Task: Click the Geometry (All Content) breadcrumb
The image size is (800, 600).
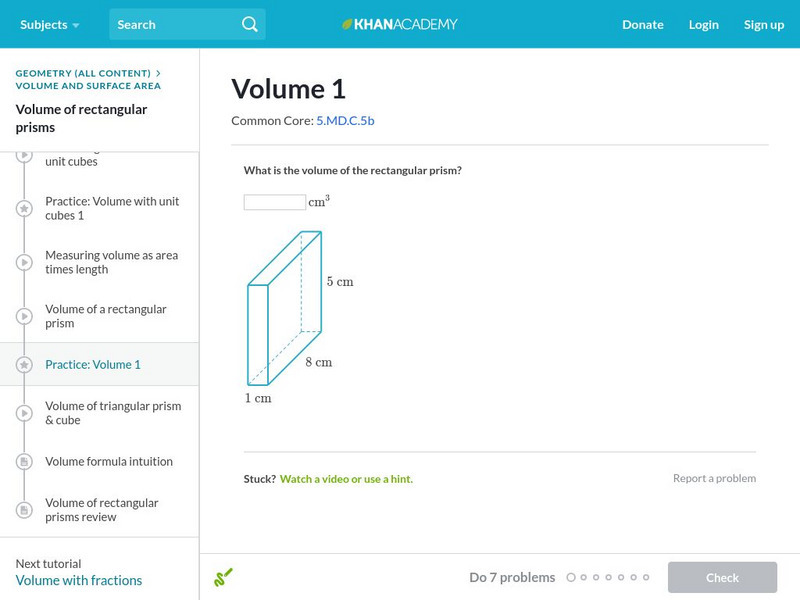Action: tap(83, 73)
